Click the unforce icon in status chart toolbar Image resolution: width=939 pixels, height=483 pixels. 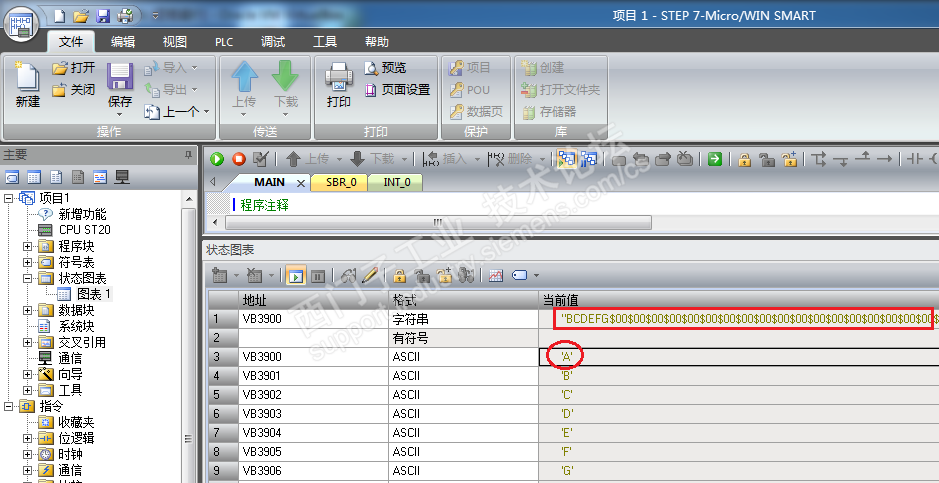[422, 276]
